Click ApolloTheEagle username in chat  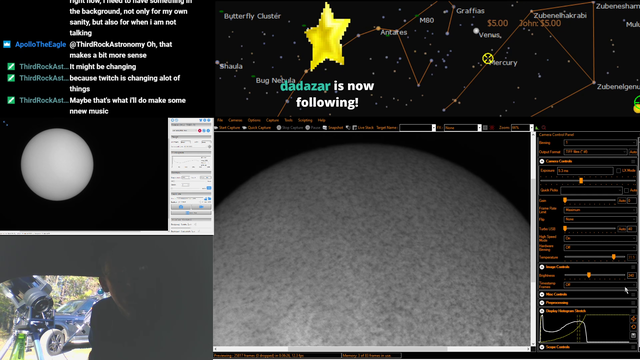(x=40, y=44)
